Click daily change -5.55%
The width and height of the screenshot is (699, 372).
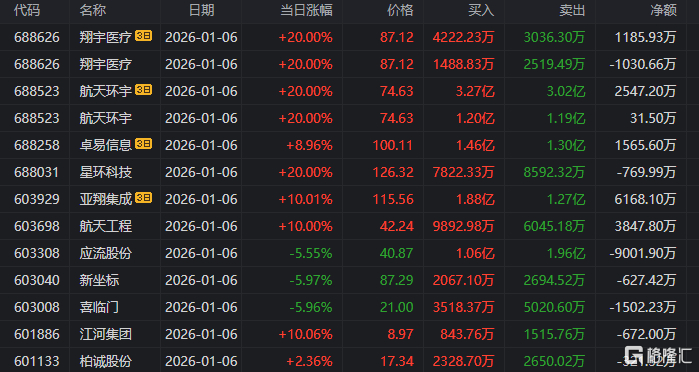[311, 253]
